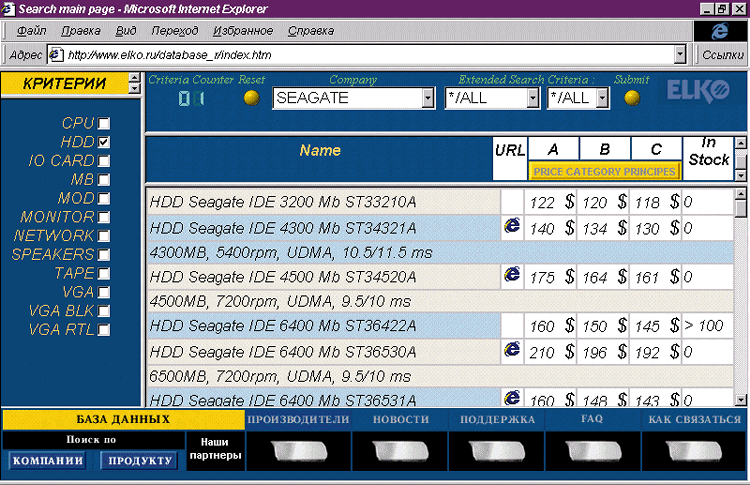Image resolution: width=750 pixels, height=485 pixels.
Task: Uncheck the HDD checkbox
Action: (x=104, y=142)
